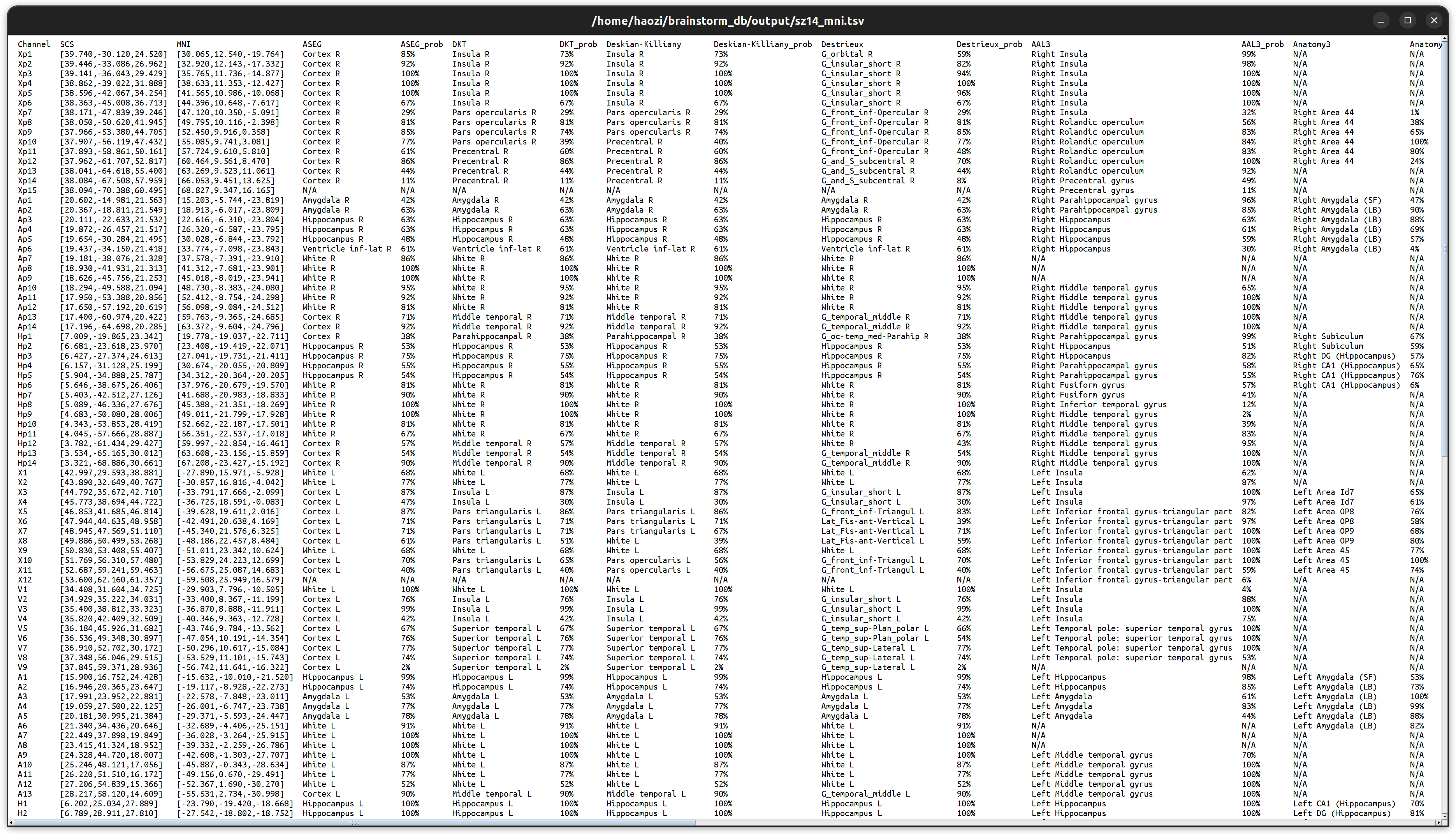Minimize the sz14_mni.tsv window
1456x834 pixels.
[1381, 21]
